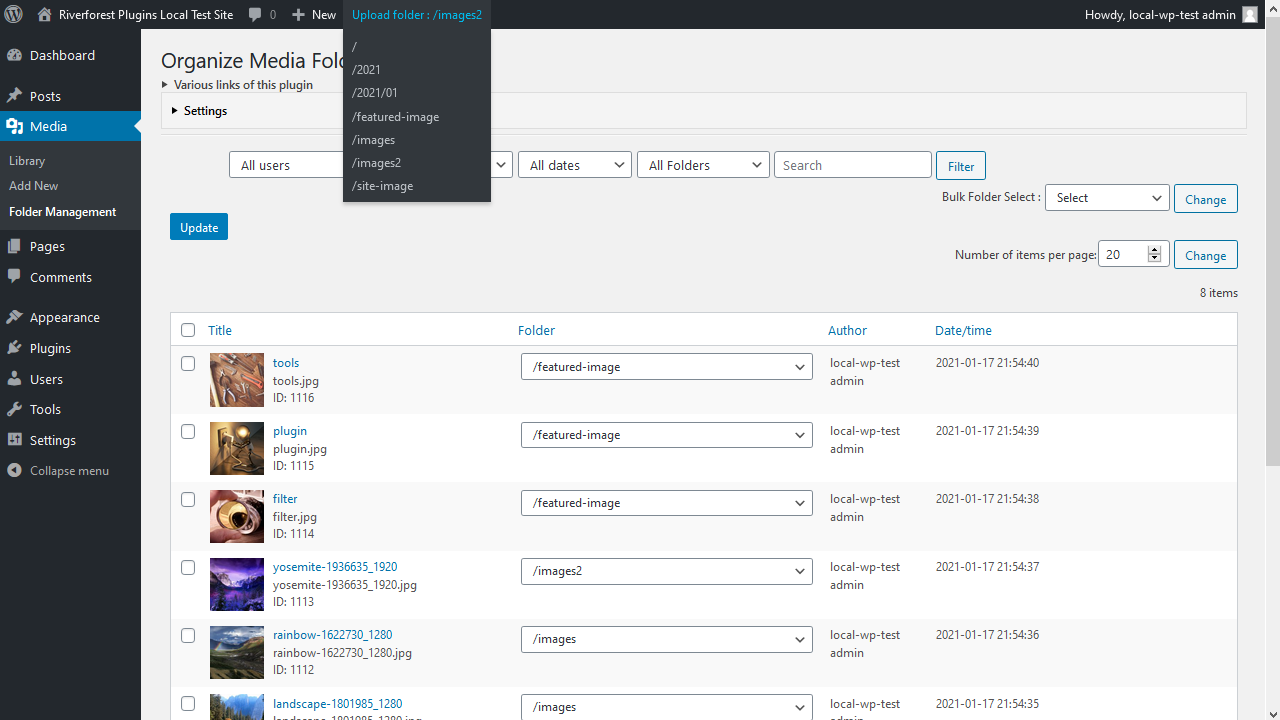Open Folder Management submenu link
The image size is (1280, 720).
[x=63, y=212]
